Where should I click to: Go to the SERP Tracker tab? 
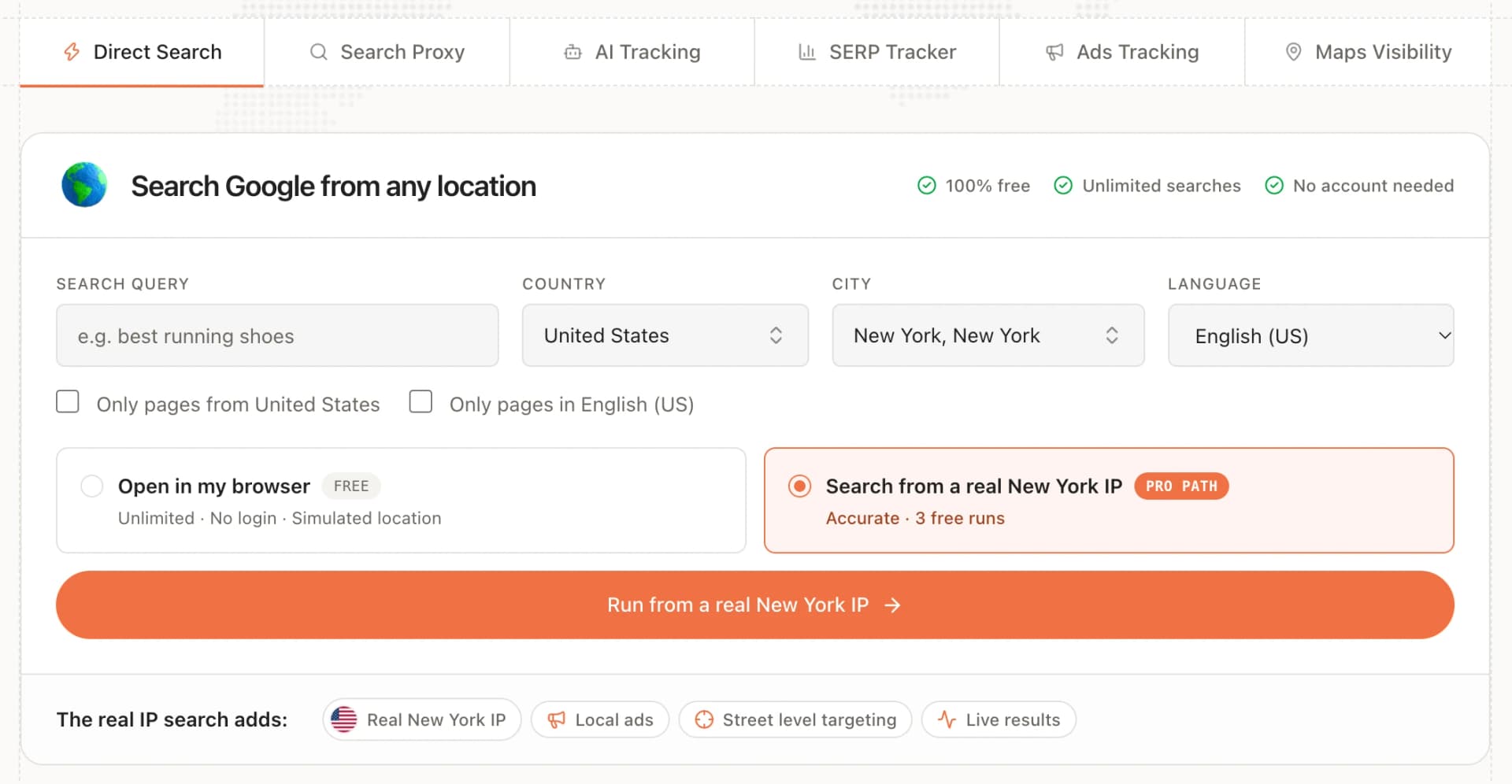[877, 52]
